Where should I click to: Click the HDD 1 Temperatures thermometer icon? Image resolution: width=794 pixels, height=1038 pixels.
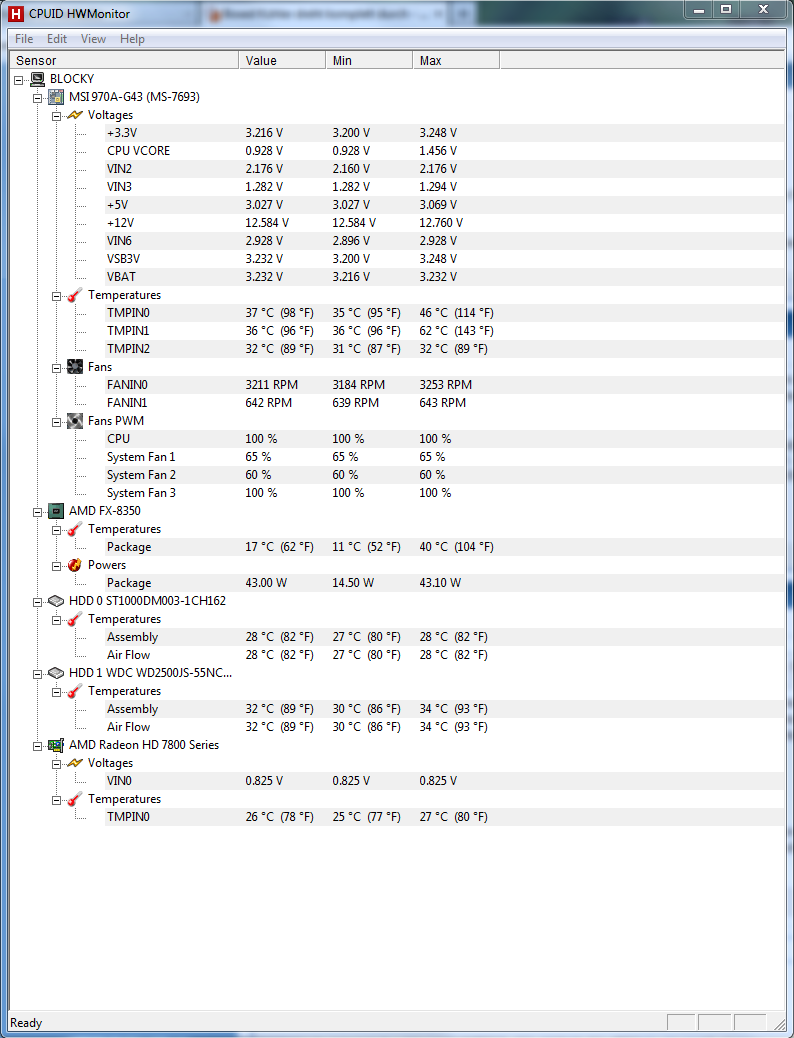(75, 691)
